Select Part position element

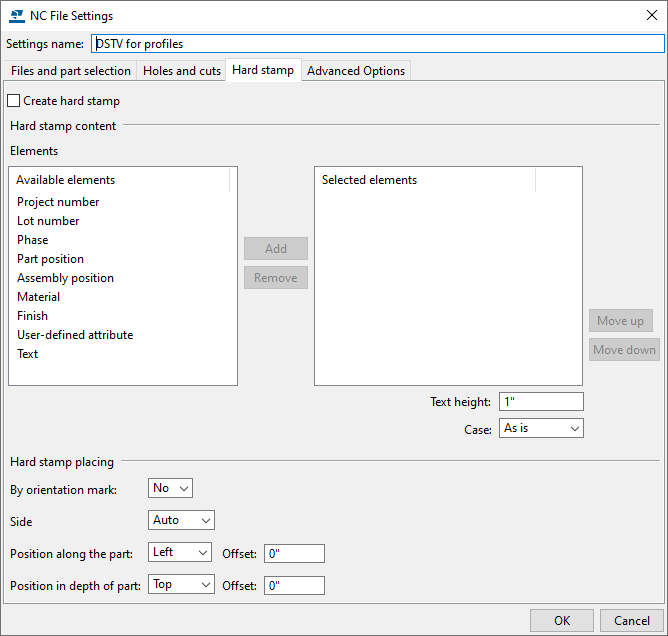pyautogui.click(x=50, y=259)
